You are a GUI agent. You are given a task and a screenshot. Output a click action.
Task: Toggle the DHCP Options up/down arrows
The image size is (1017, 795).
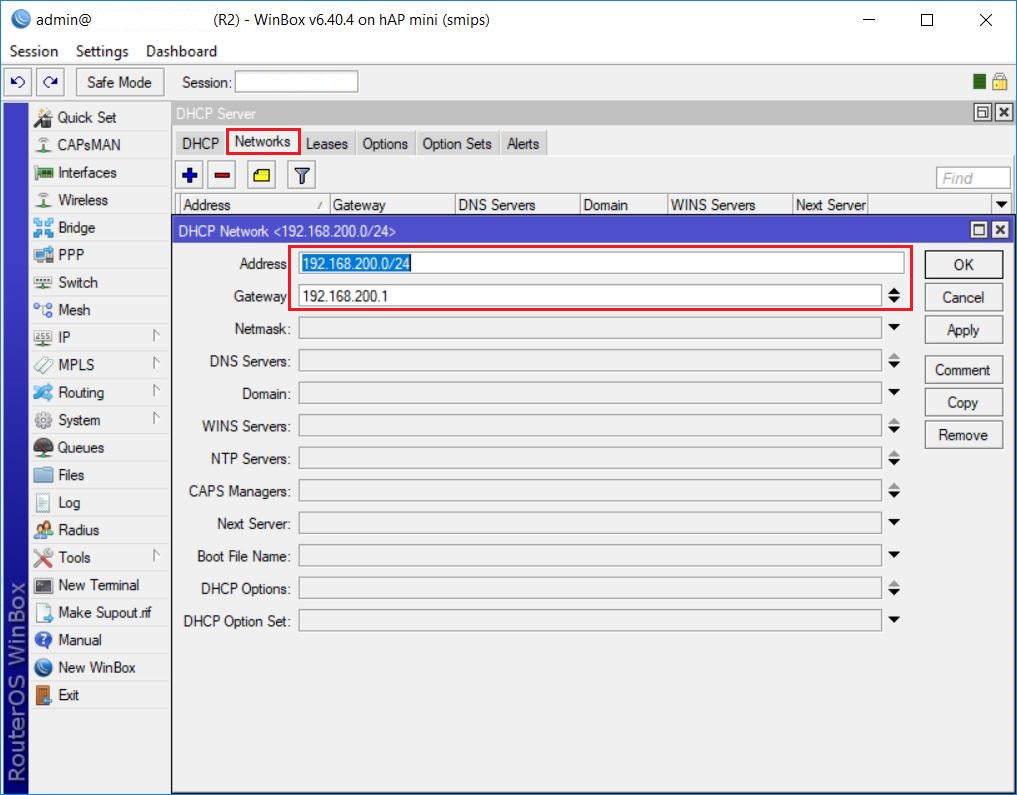point(894,588)
